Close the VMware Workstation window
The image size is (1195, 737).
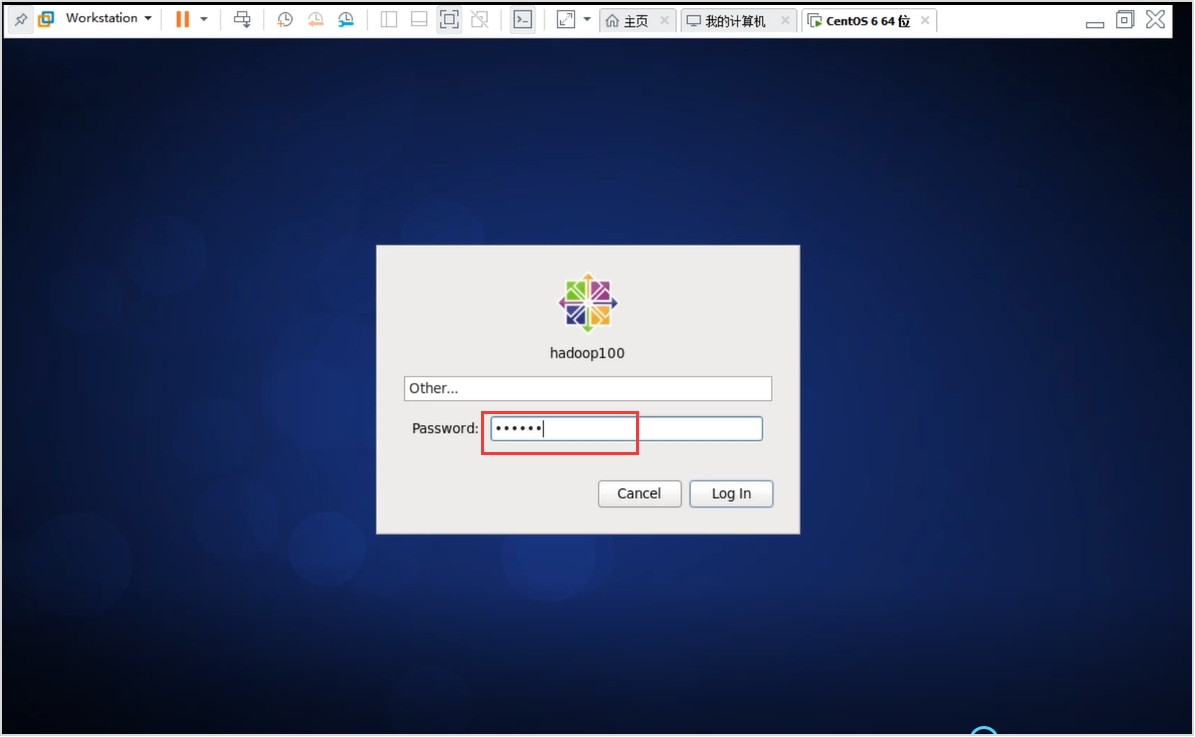pos(1155,20)
